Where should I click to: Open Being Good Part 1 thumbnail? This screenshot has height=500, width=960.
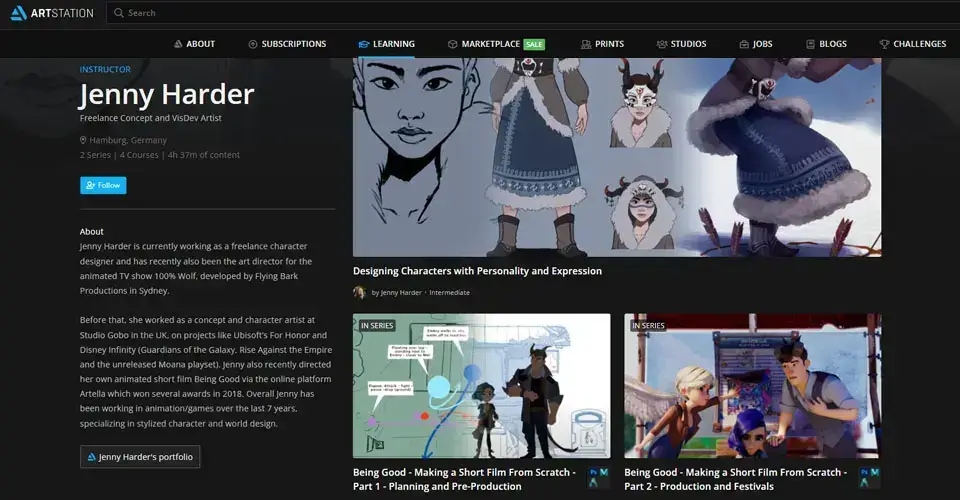(482, 386)
